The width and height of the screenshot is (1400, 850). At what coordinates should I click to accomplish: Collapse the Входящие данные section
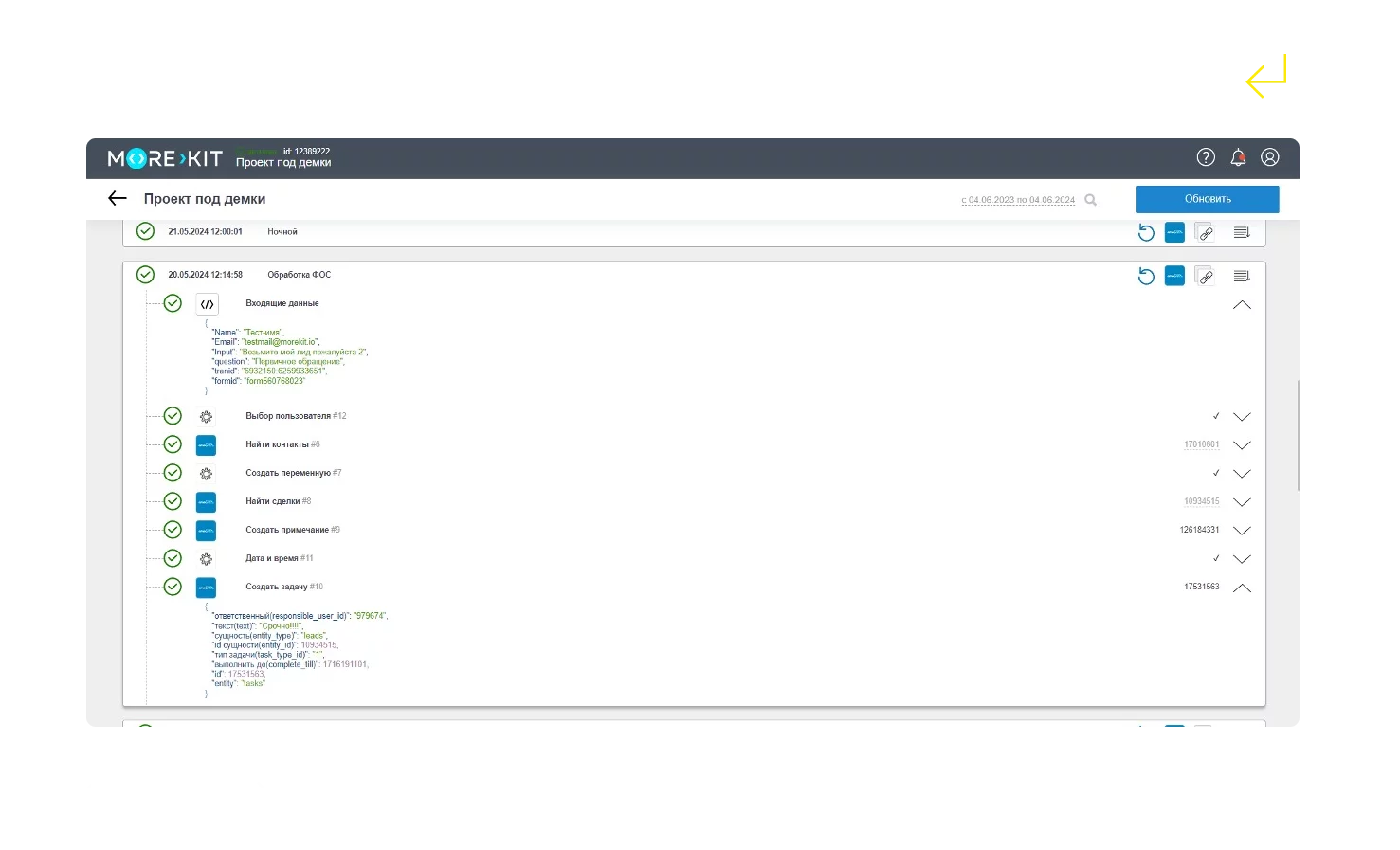click(1242, 304)
